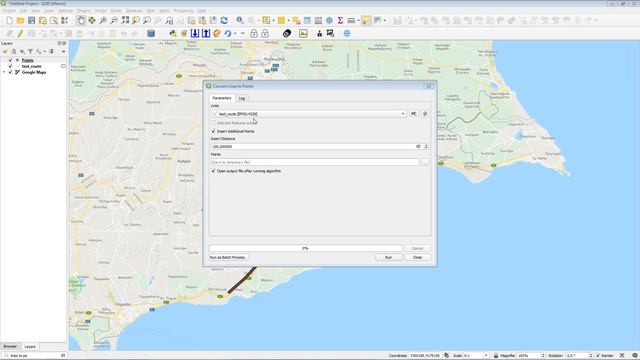Zoom to full extent using the four-arrows icon
The width and height of the screenshot is (640, 360).
pos(125,20)
